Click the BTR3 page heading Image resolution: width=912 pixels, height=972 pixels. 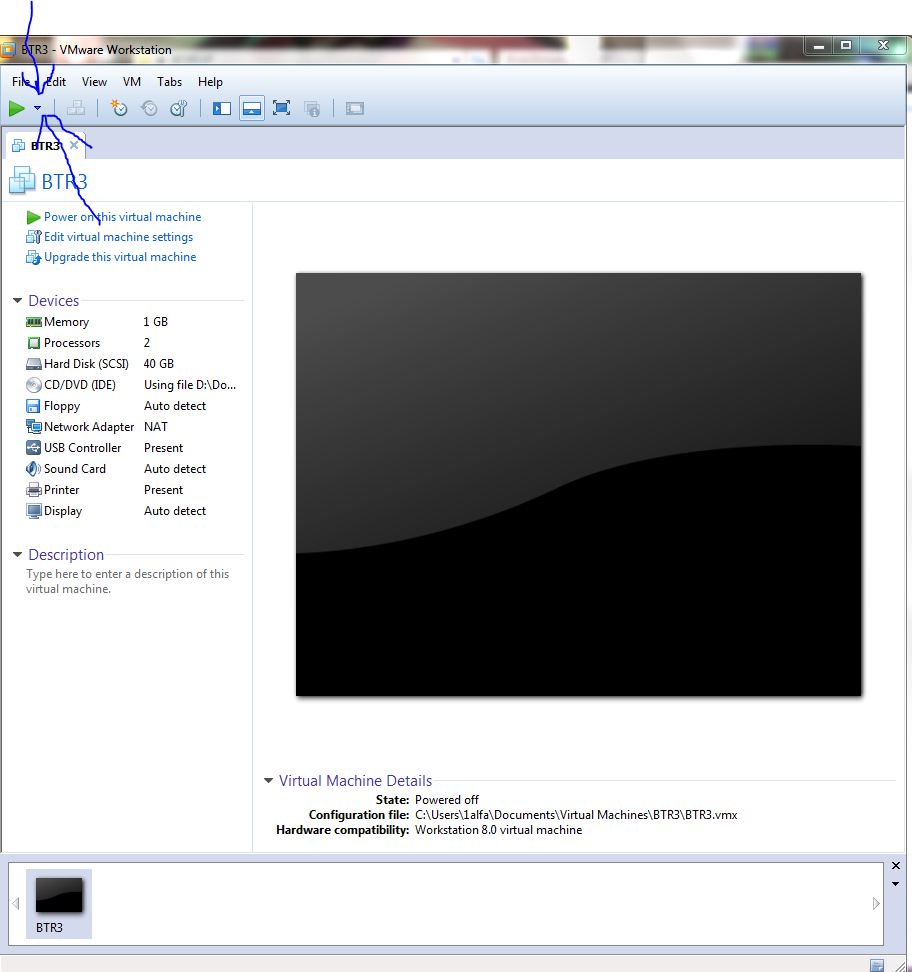[64, 182]
